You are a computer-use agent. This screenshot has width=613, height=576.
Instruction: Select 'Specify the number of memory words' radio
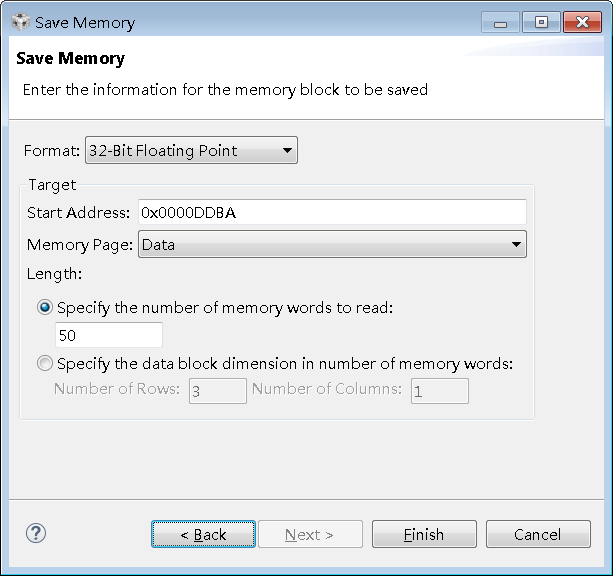[x=45, y=308]
